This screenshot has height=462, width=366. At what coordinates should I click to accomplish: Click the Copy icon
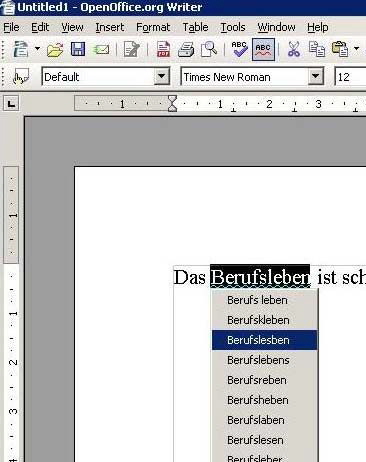tap(316, 49)
